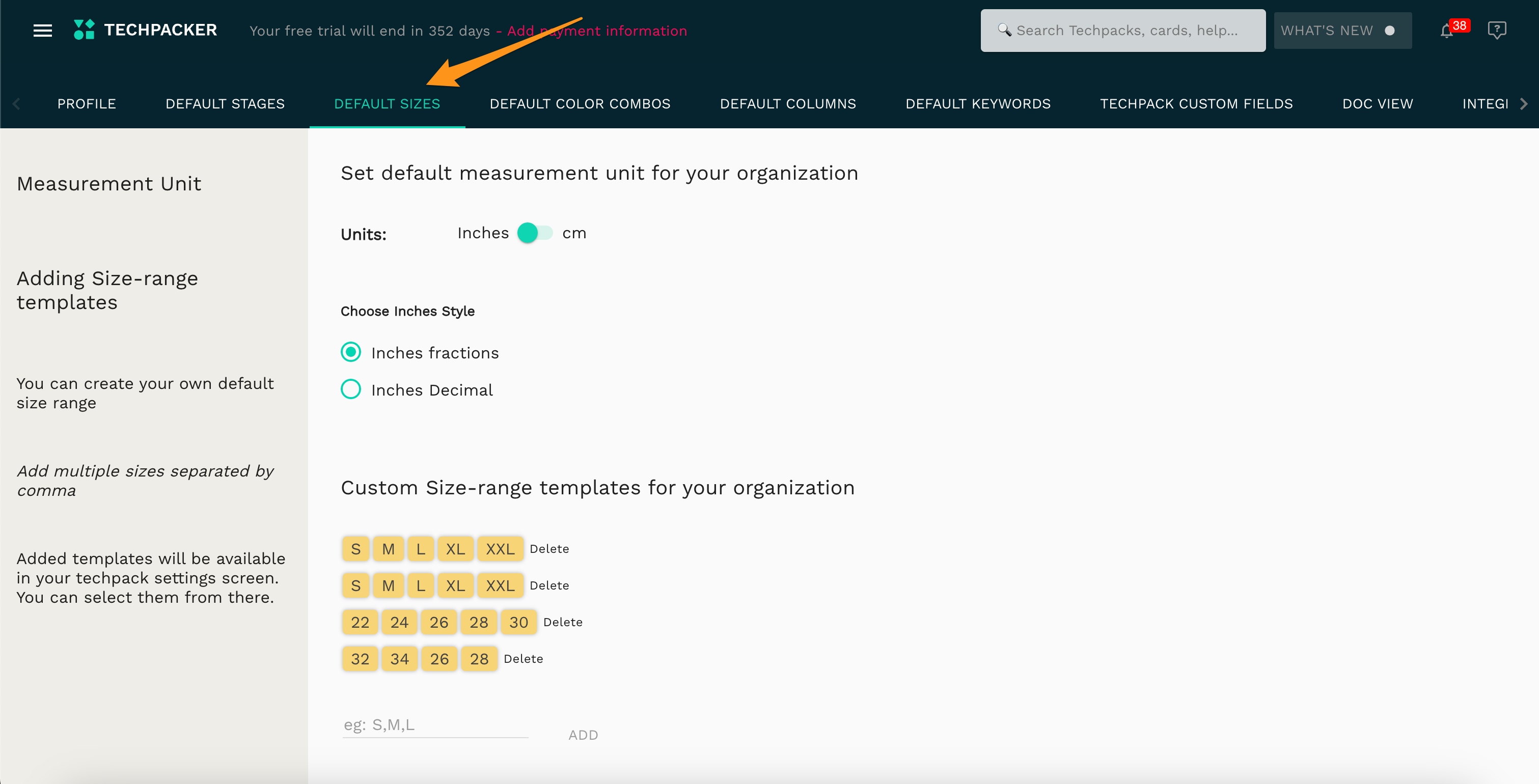
Task: Select the Inches Decimal radio option
Action: coord(351,389)
